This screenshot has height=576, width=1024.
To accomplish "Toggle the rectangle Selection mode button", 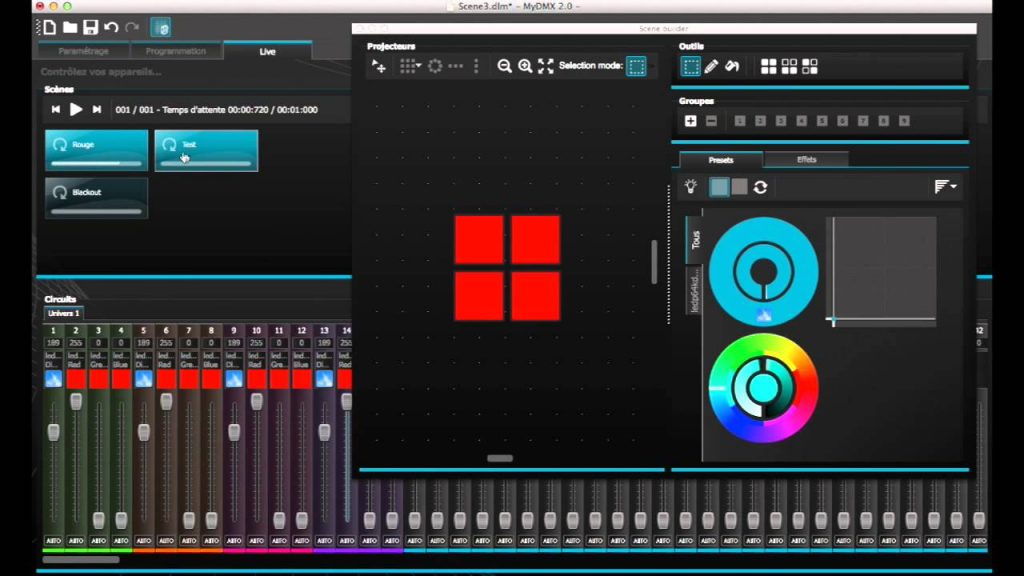I will [x=636, y=66].
